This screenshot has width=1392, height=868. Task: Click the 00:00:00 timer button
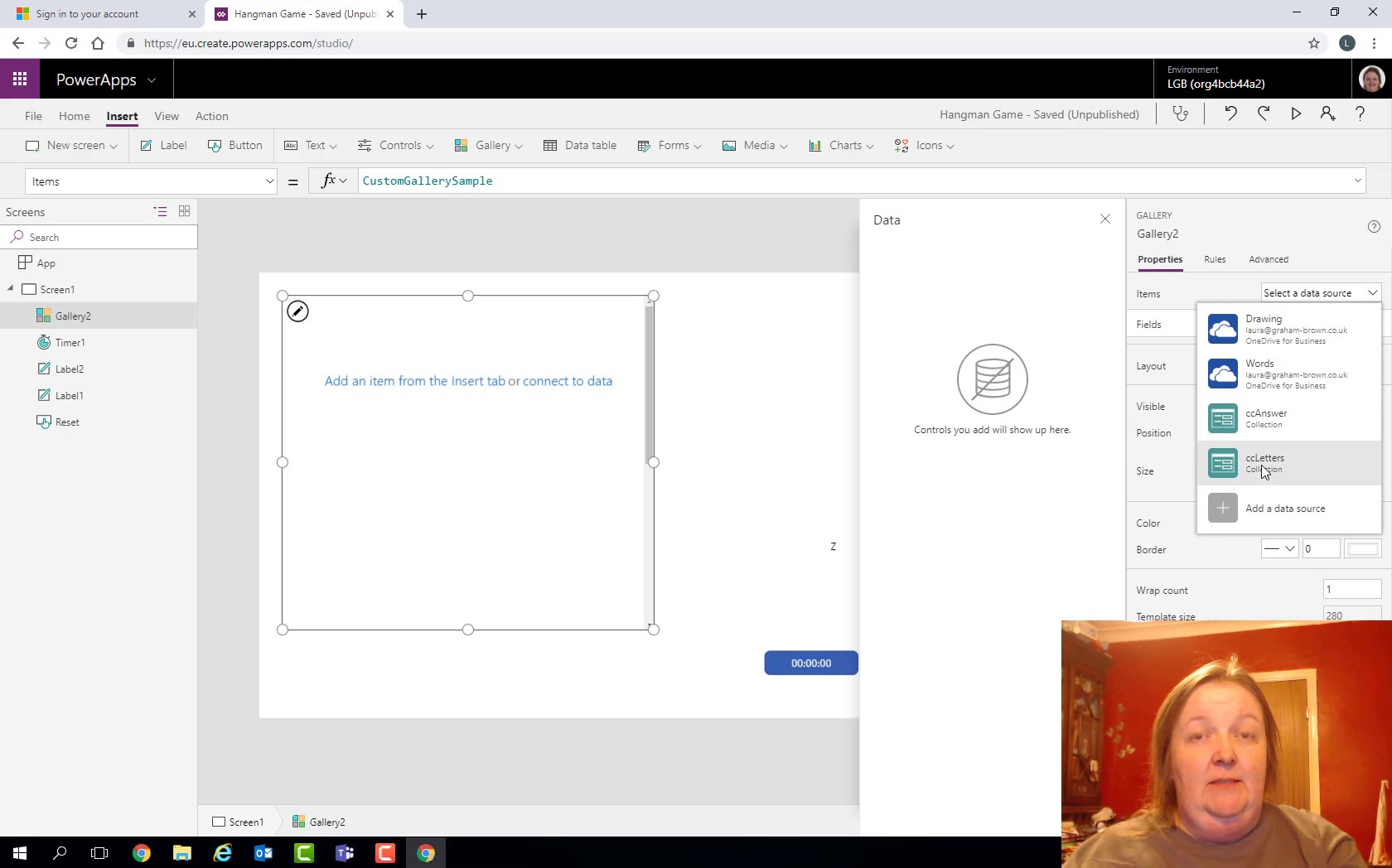click(811, 663)
